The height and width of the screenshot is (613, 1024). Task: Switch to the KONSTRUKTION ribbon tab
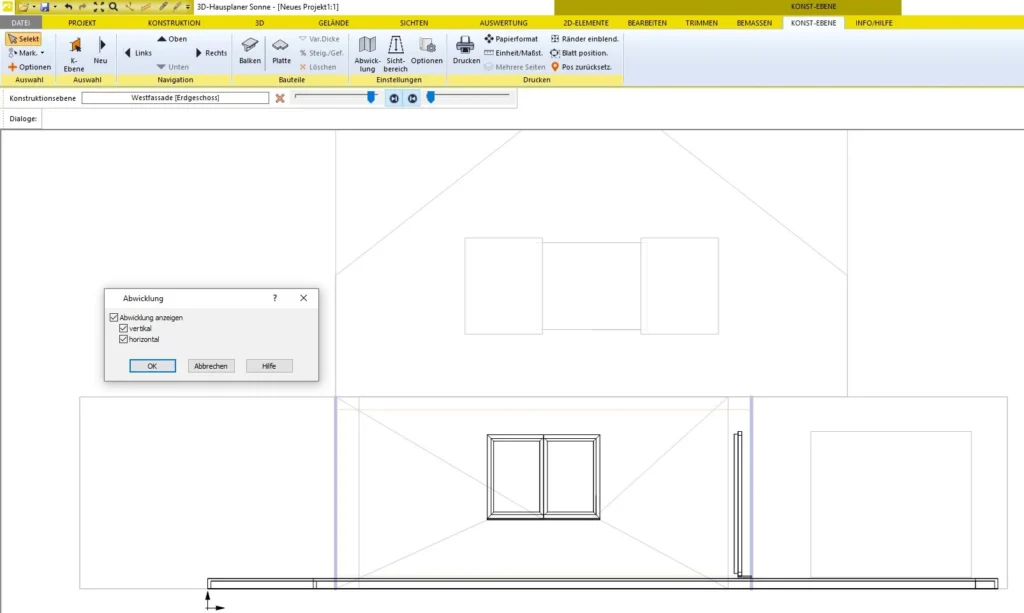pos(174,22)
